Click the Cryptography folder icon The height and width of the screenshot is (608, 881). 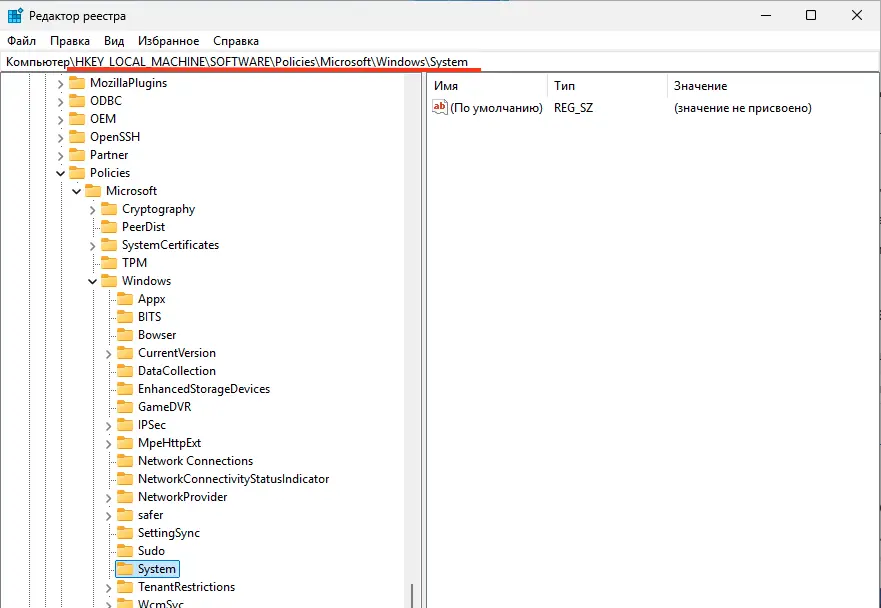coord(108,208)
